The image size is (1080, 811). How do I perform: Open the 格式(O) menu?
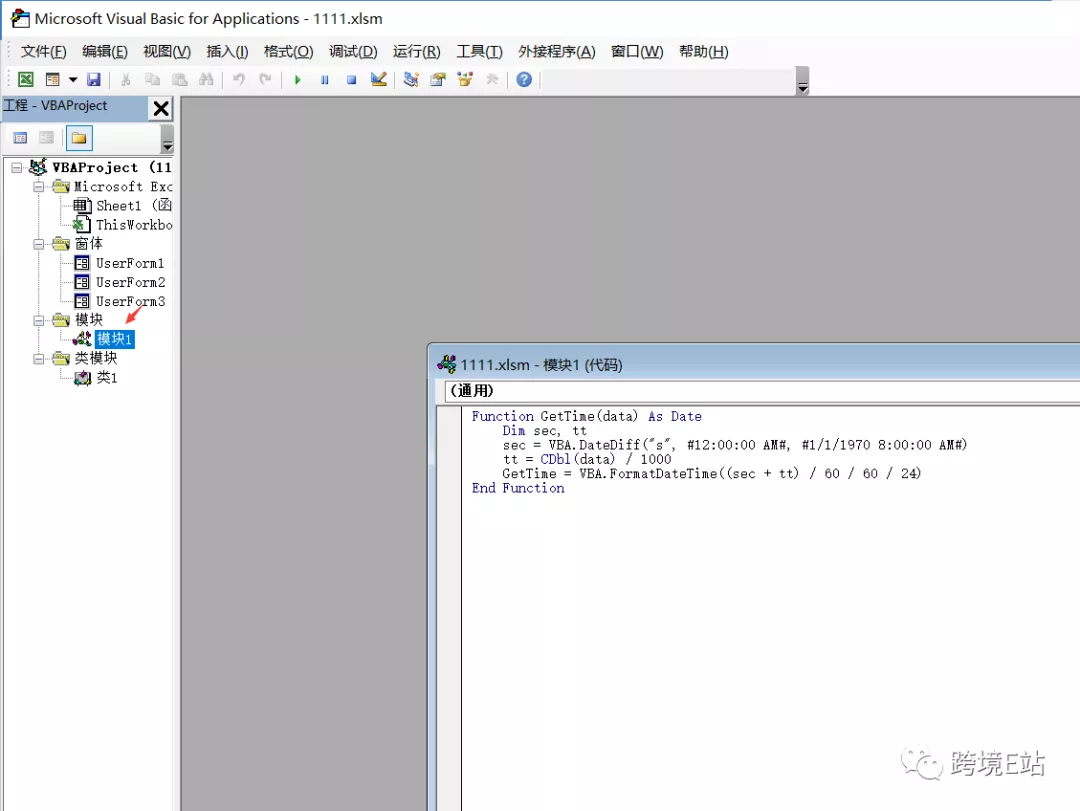[x=289, y=52]
